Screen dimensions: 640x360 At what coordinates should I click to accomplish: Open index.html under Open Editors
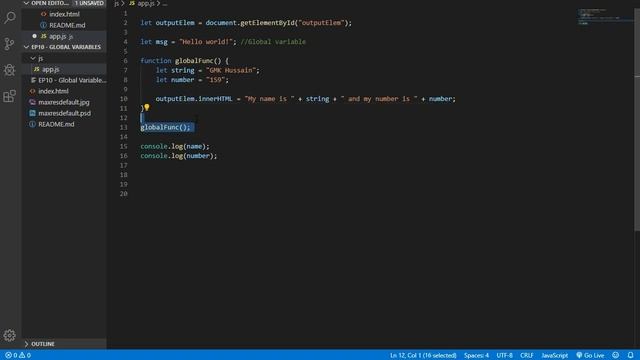pyautogui.click(x=64, y=14)
